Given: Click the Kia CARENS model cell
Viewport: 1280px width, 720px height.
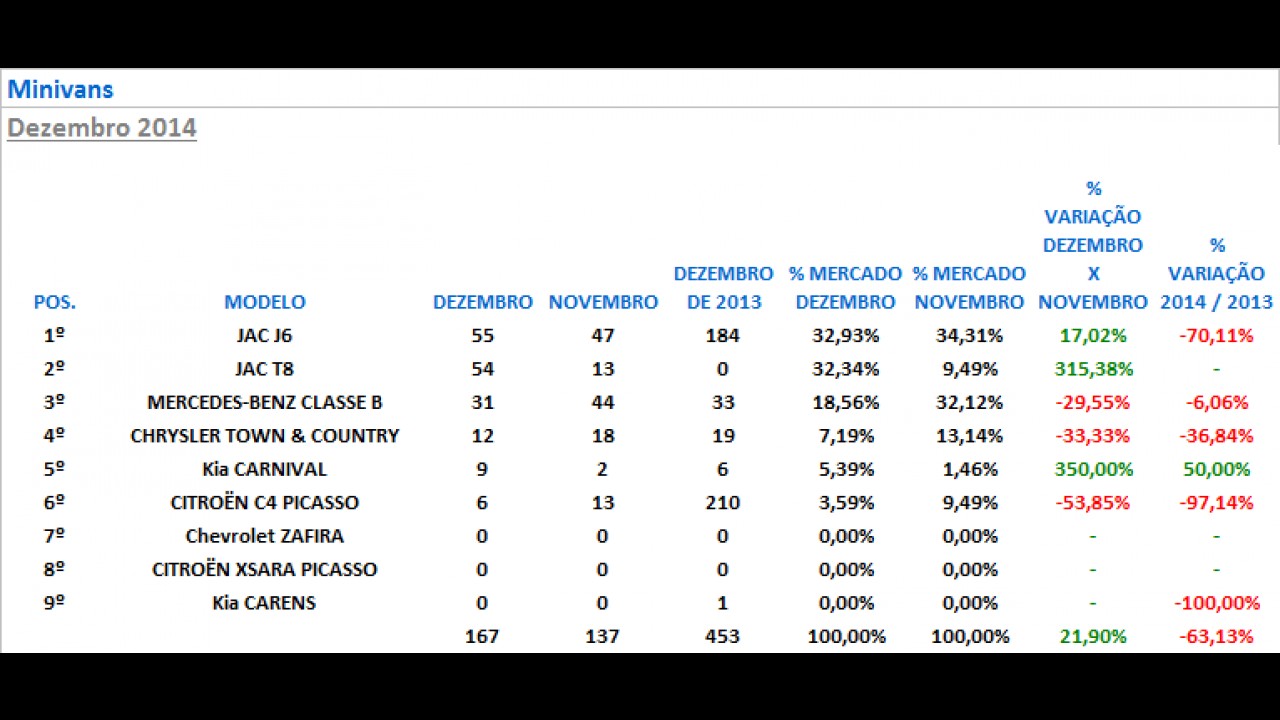Looking at the screenshot, I should pyautogui.click(x=265, y=603).
